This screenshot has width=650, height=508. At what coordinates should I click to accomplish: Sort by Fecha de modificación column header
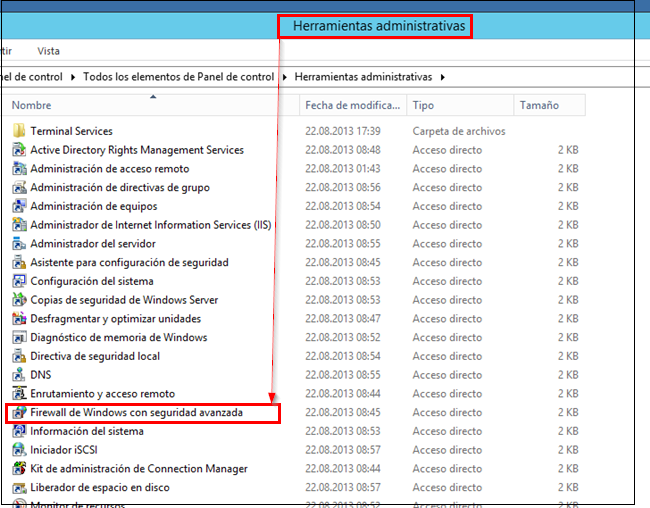pyautogui.click(x=353, y=105)
